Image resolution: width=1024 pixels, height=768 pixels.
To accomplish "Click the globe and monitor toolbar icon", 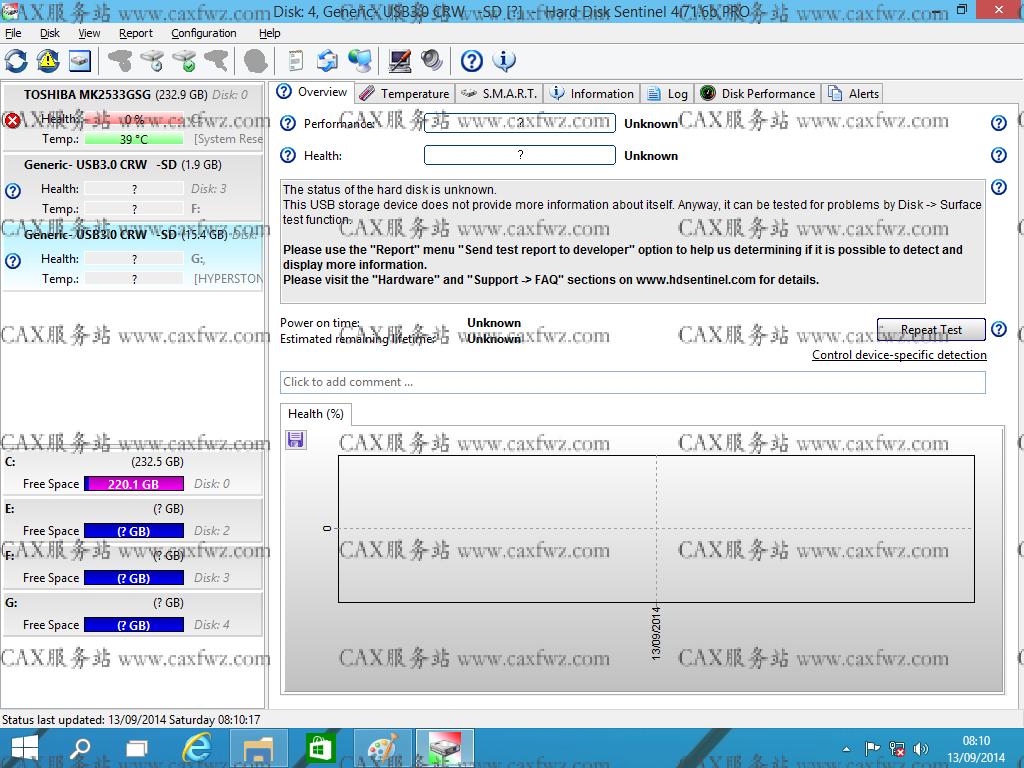I will click(359, 61).
